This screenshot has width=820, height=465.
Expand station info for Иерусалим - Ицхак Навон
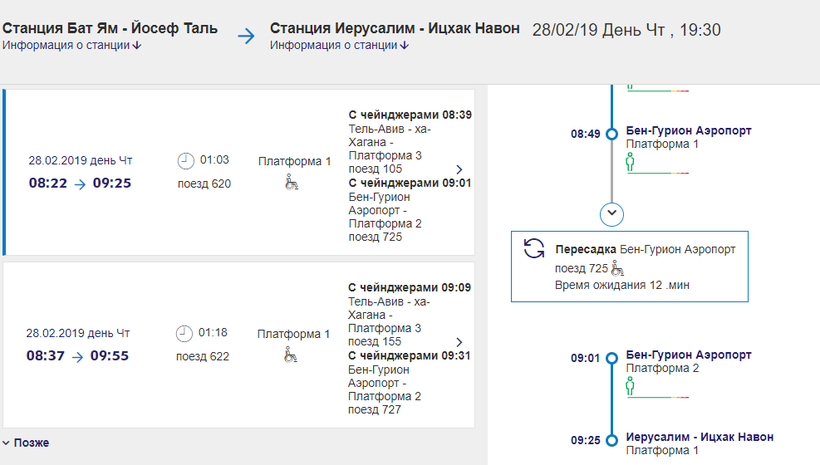[x=340, y=46]
